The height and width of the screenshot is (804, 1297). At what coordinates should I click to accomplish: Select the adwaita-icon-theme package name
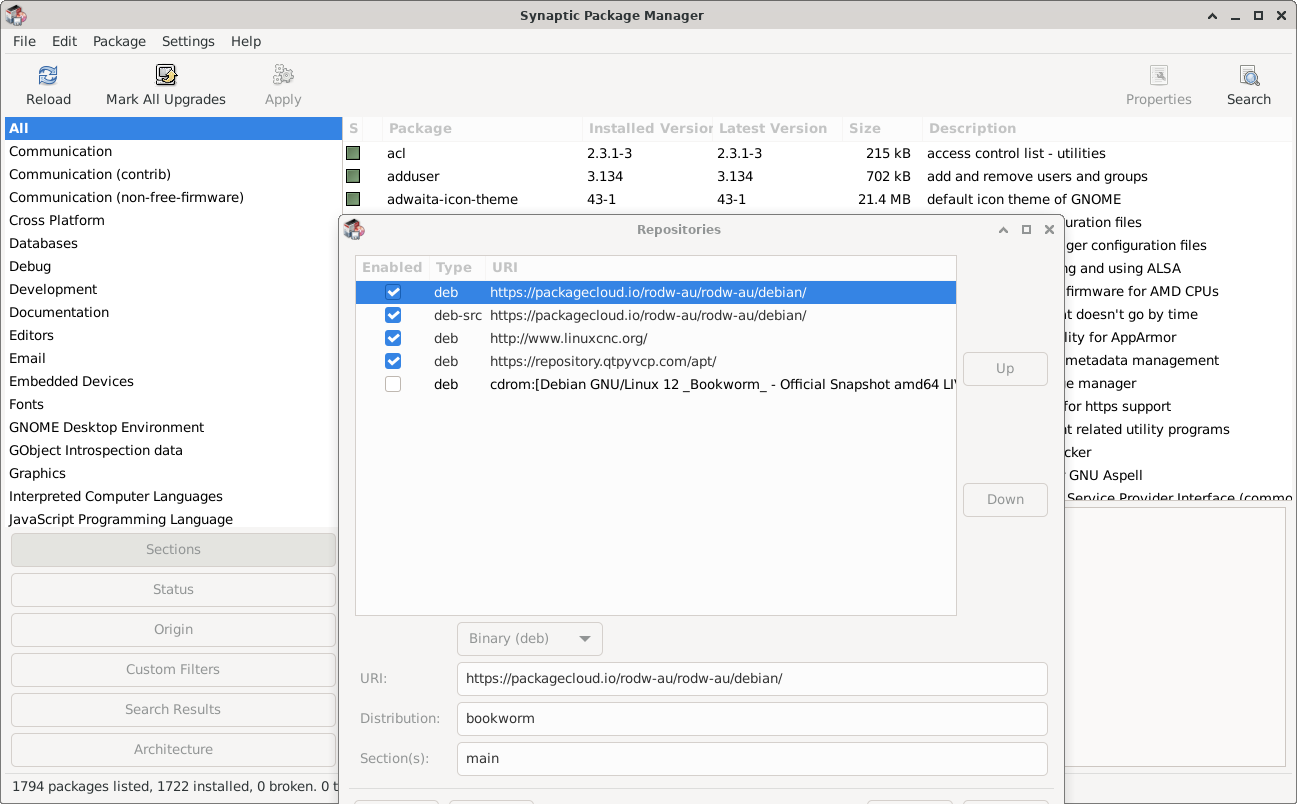pyautogui.click(x=452, y=199)
